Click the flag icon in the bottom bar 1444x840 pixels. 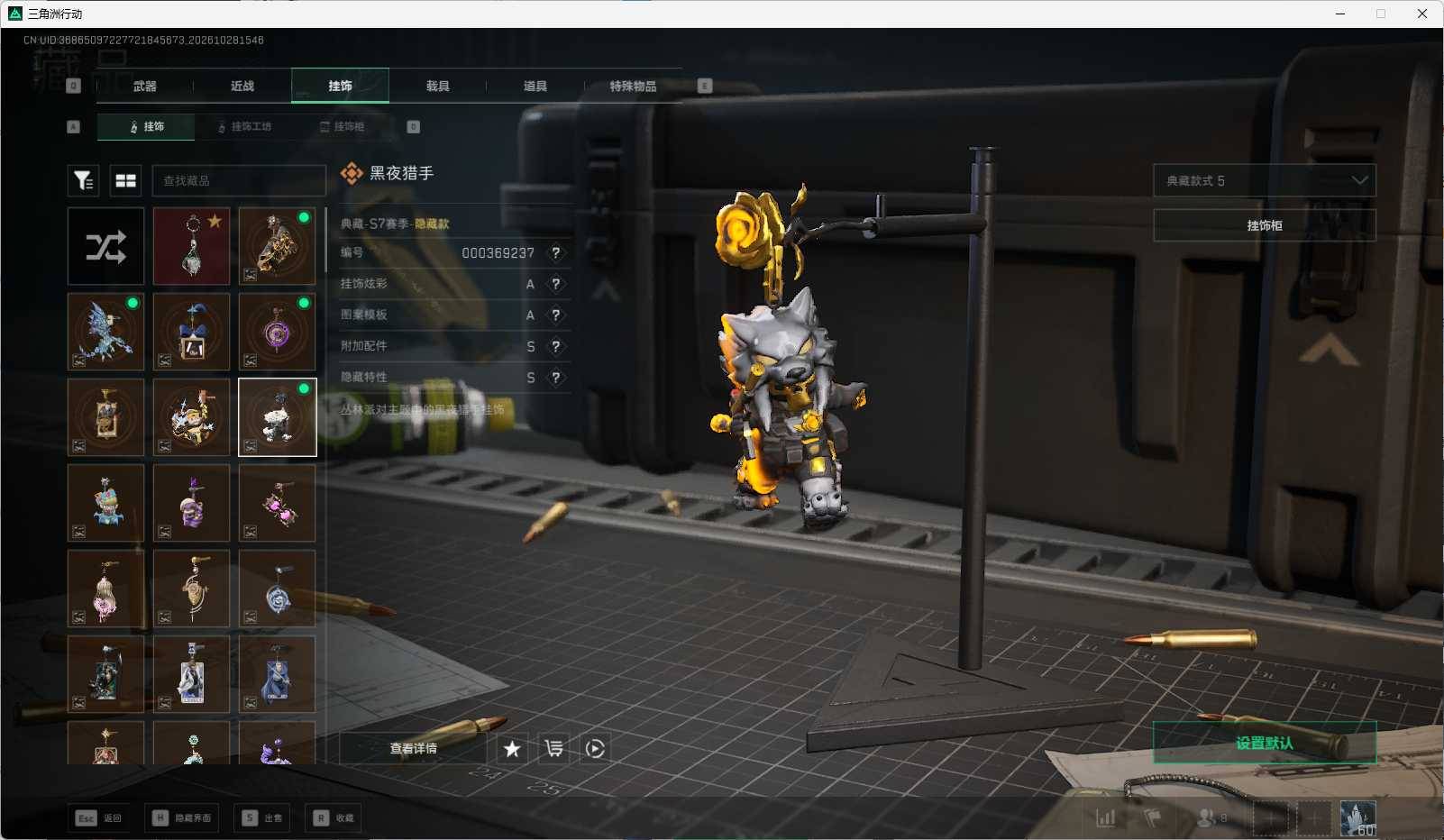click(1153, 817)
